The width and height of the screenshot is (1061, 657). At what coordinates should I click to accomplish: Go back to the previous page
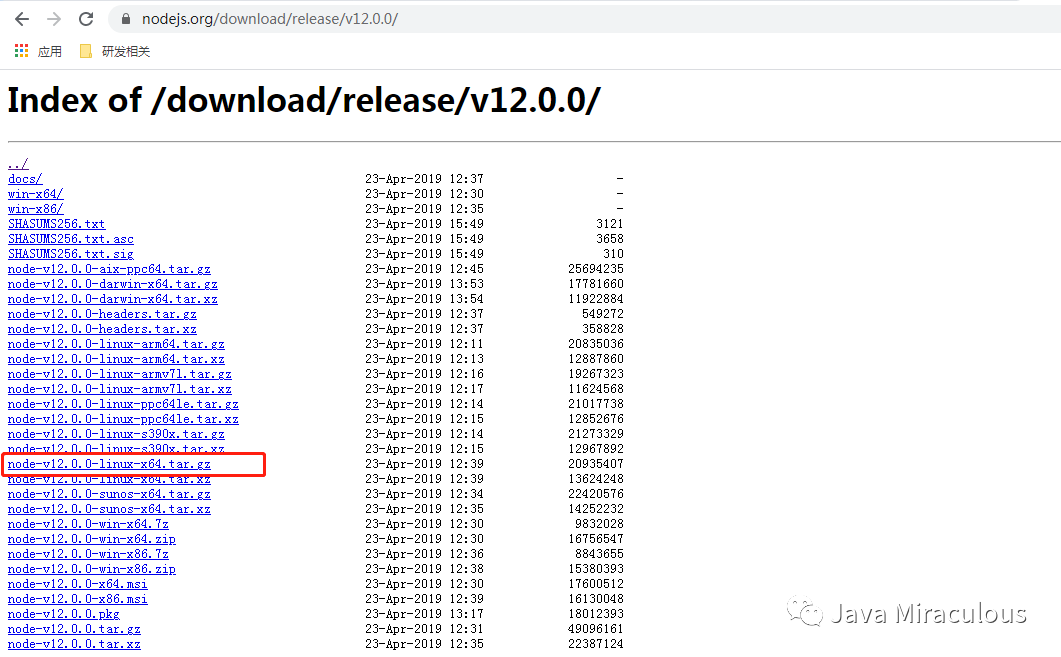click(22, 19)
